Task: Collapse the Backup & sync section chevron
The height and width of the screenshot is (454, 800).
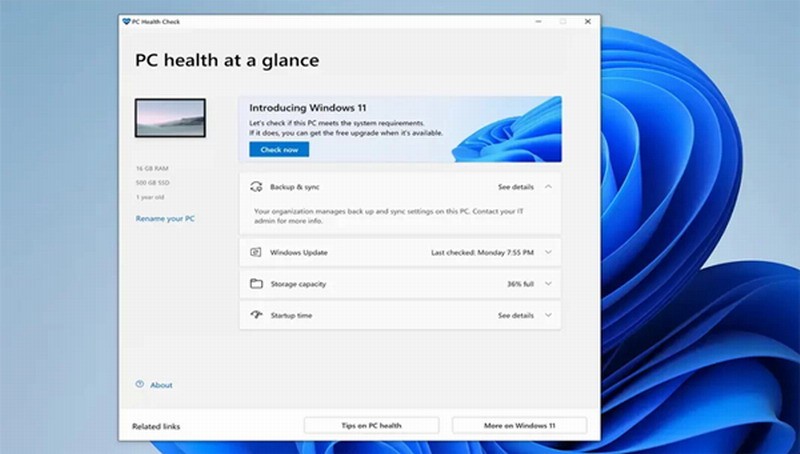Action: pos(548,187)
